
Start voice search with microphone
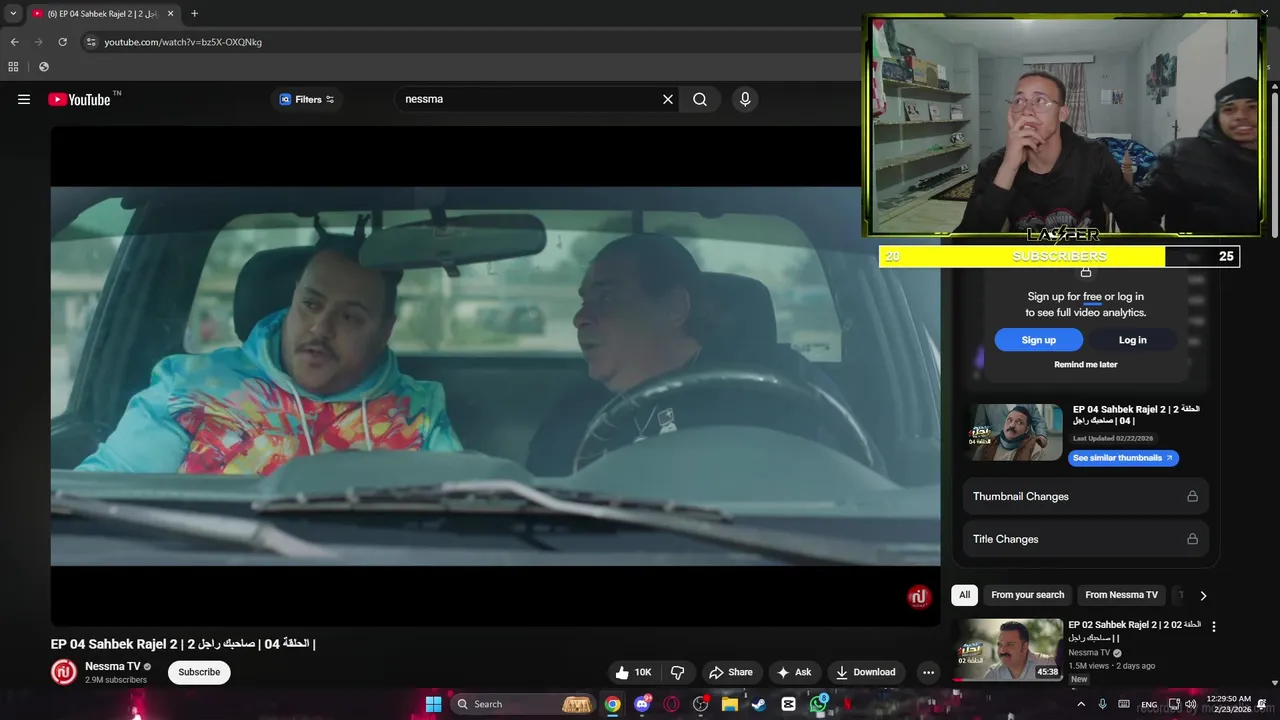744,99
